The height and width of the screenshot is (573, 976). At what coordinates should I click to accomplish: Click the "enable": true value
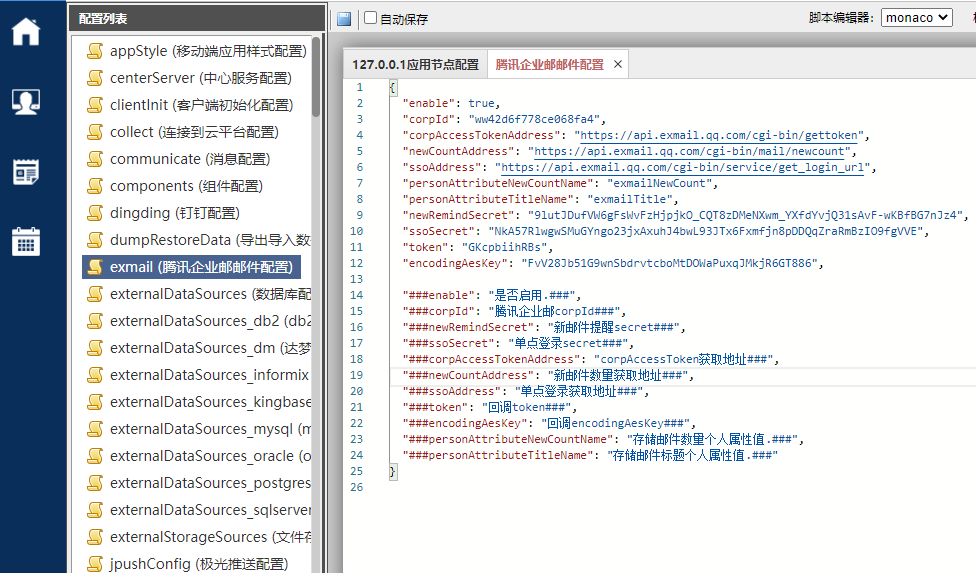pyautogui.click(x=482, y=103)
